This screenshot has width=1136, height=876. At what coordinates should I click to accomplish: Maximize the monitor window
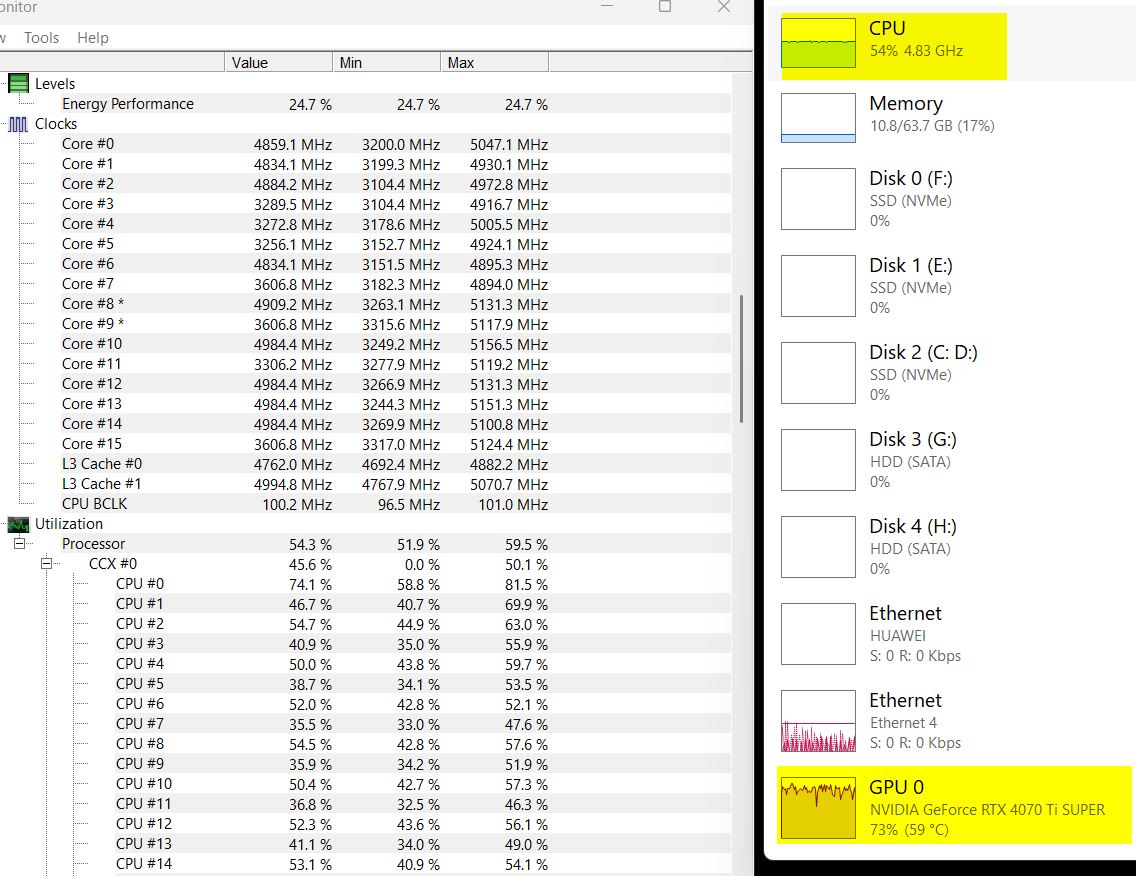tap(665, 7)
